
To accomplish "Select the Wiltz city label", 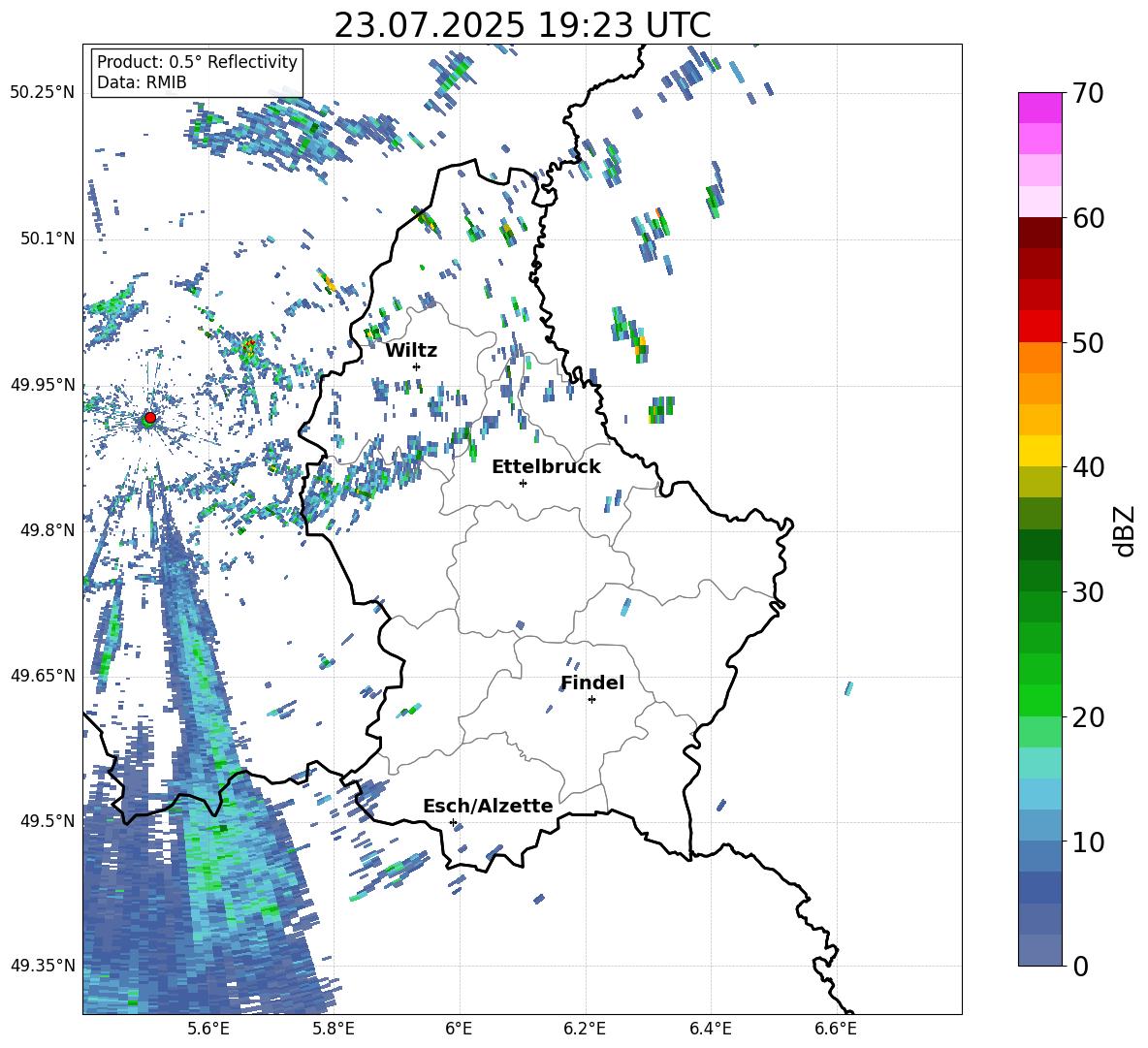I will pyautogui.click(x=411, y=350).
